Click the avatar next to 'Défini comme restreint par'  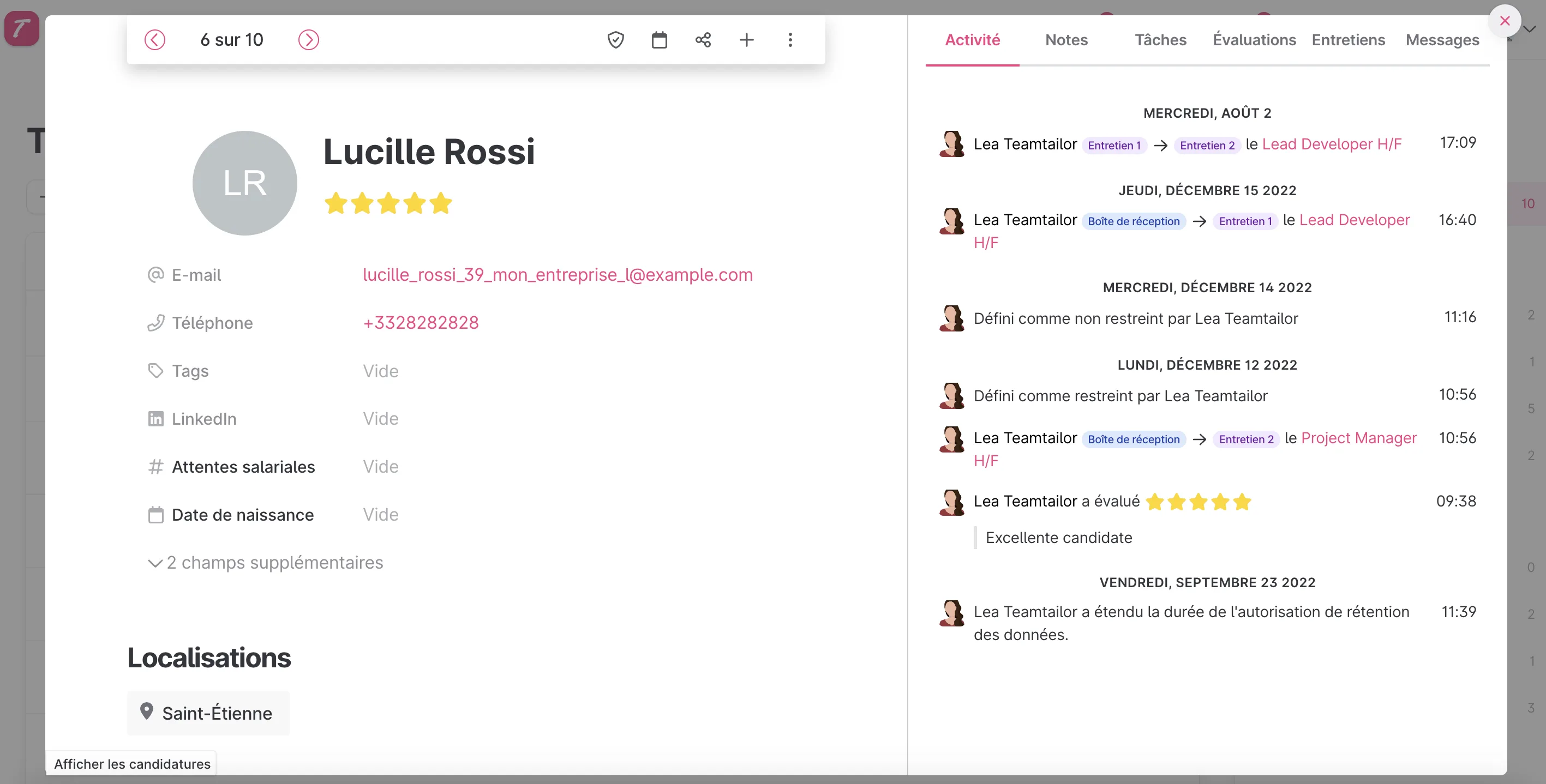(x=952, y=395)
